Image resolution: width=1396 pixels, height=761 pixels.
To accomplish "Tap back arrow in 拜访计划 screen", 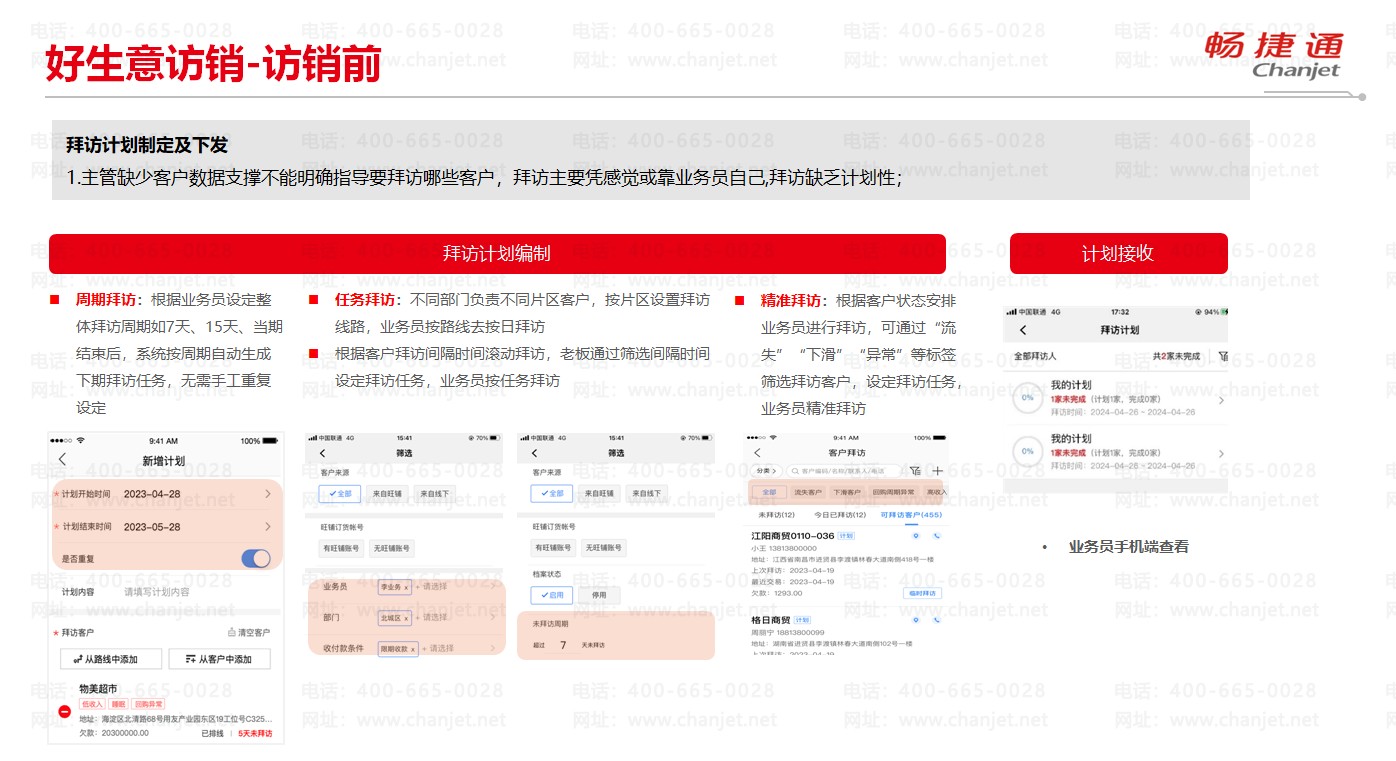I will tap(1022, 330).
